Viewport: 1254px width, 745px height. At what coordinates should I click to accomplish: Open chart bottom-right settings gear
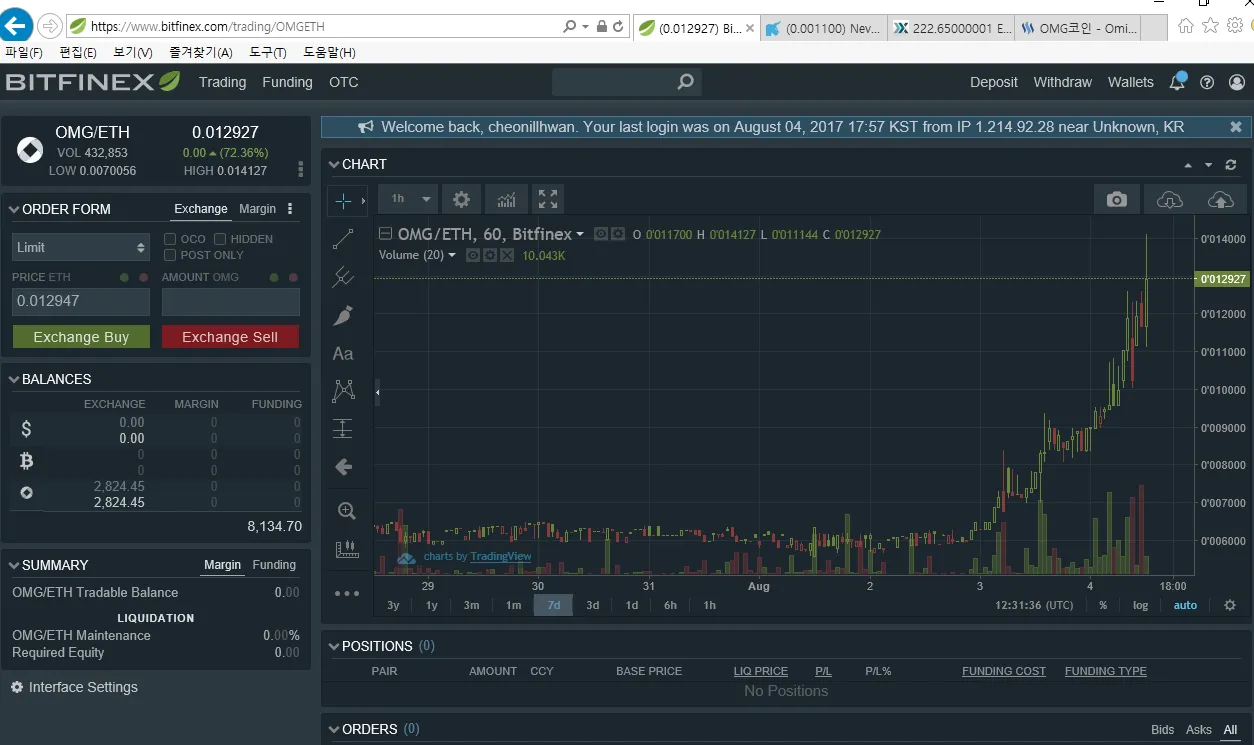[1230, 605]
